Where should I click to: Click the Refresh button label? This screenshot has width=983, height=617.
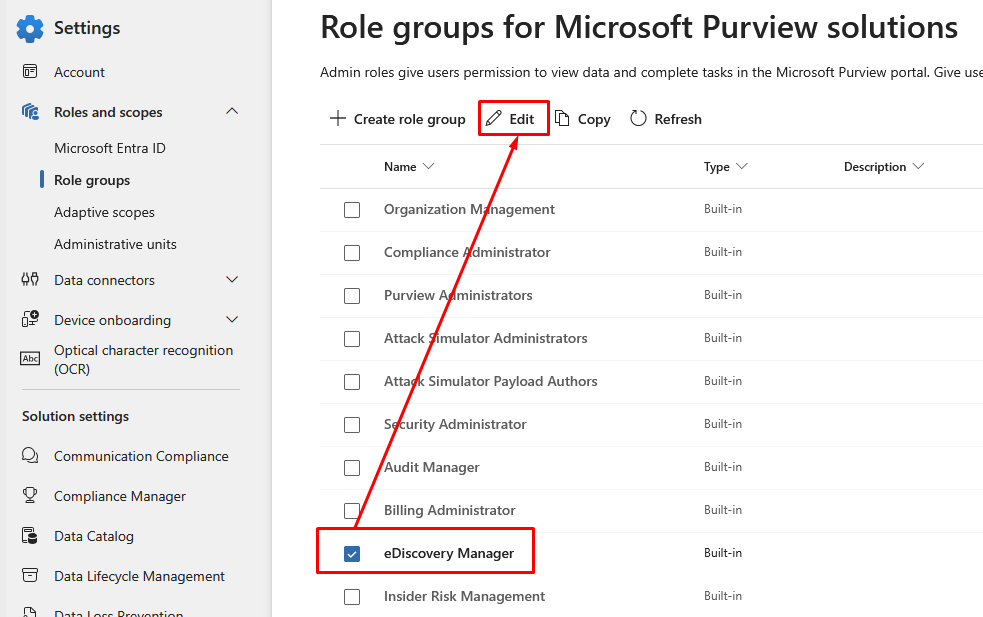(678, 119)
